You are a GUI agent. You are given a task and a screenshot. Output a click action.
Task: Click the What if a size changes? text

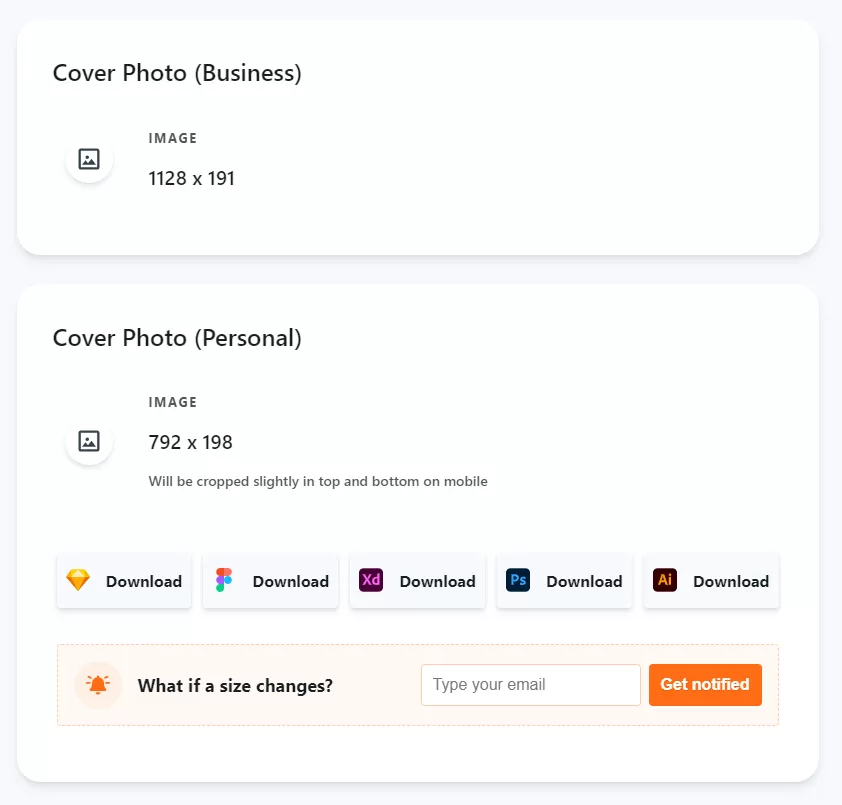coord(235,686)
